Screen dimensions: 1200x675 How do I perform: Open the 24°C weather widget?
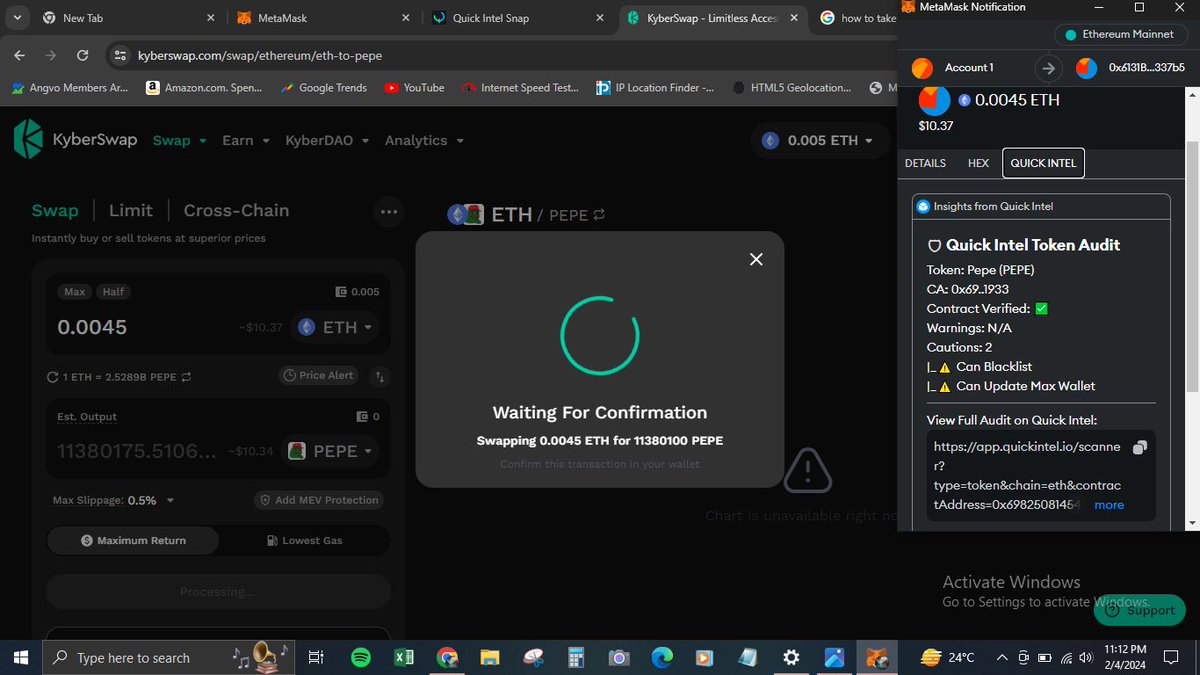[x=946, y=657]
